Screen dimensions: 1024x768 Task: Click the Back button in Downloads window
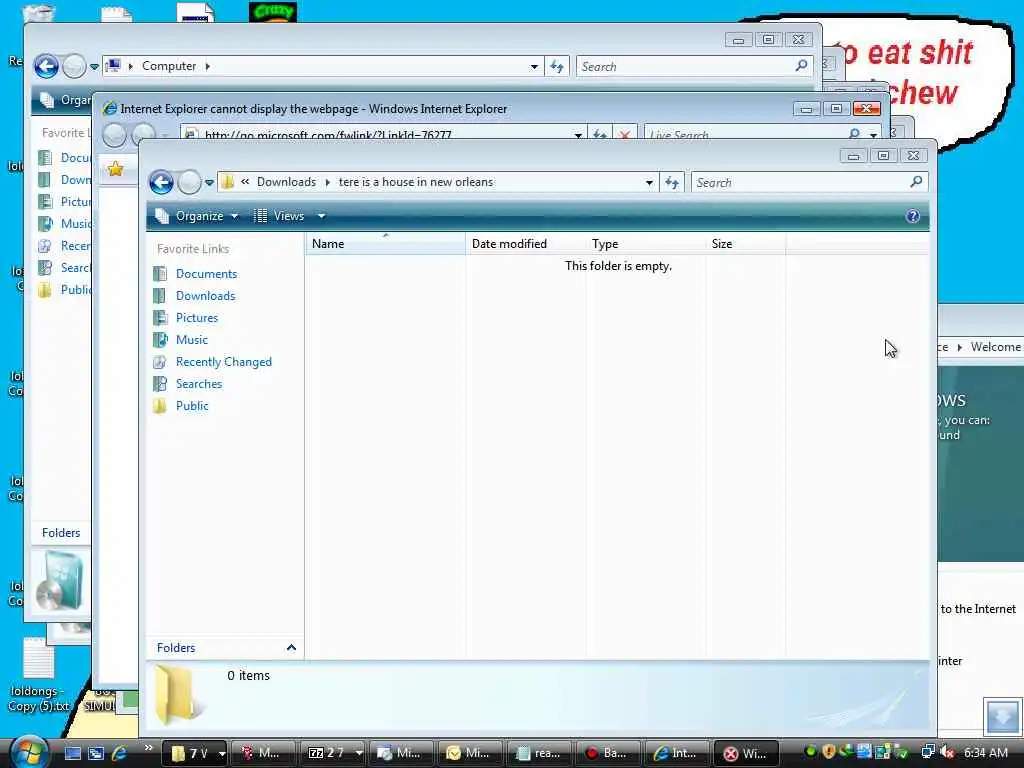coord(161,182)
